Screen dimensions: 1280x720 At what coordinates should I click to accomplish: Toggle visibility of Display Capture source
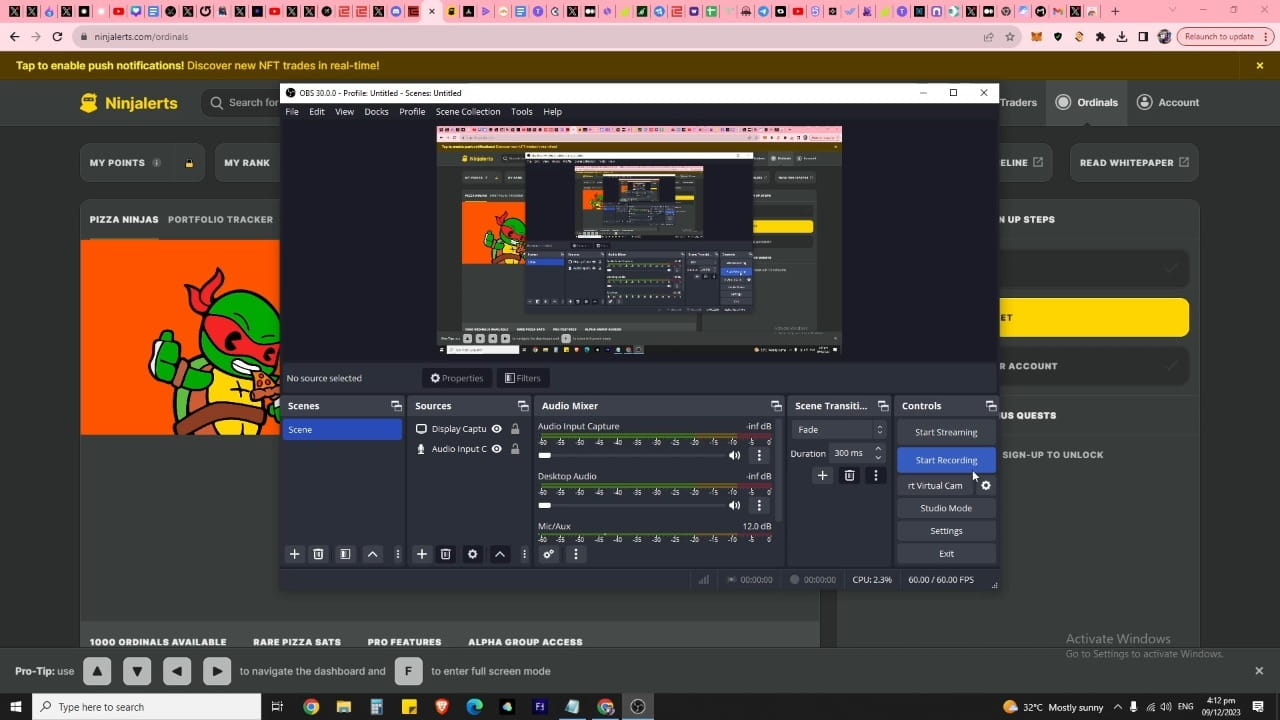496,429
